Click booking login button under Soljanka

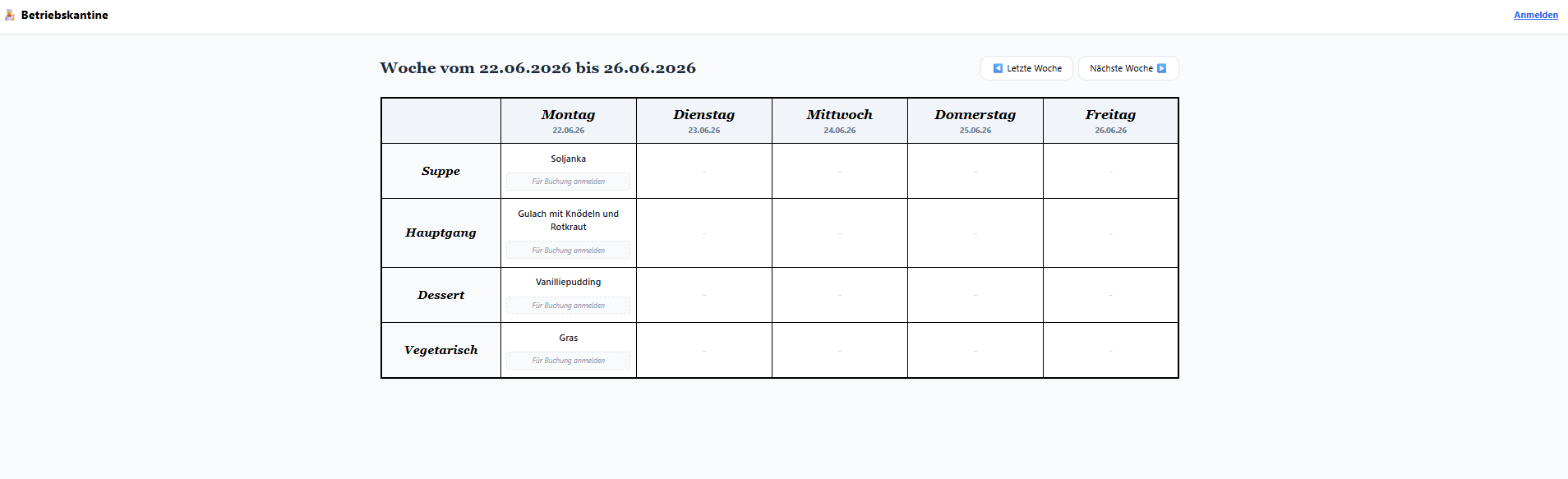(x=568, y=182)
